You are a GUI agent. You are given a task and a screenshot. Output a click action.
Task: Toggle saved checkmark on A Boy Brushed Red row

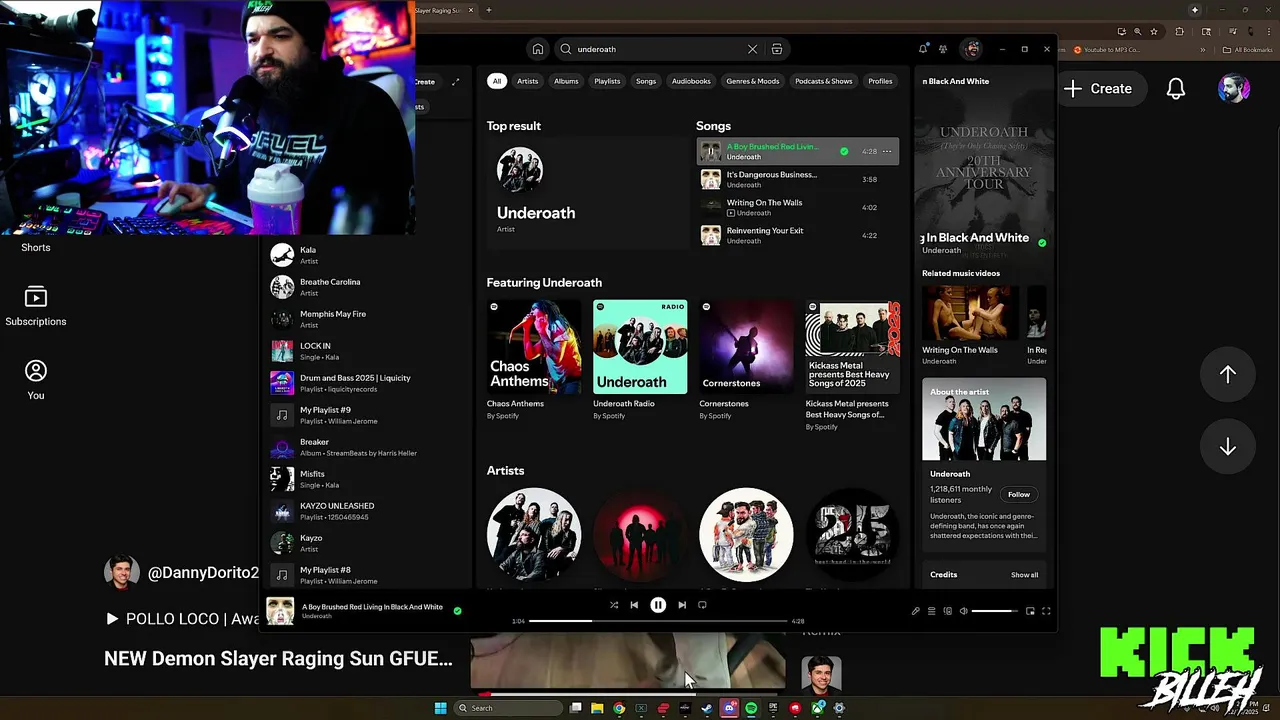844,151
